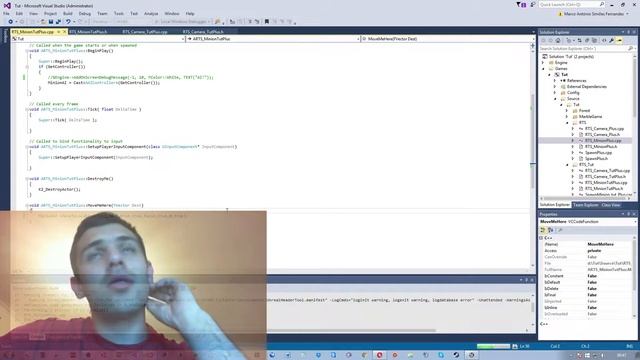
Task: Open the Toolbox side tab
Action: point(5,36)
